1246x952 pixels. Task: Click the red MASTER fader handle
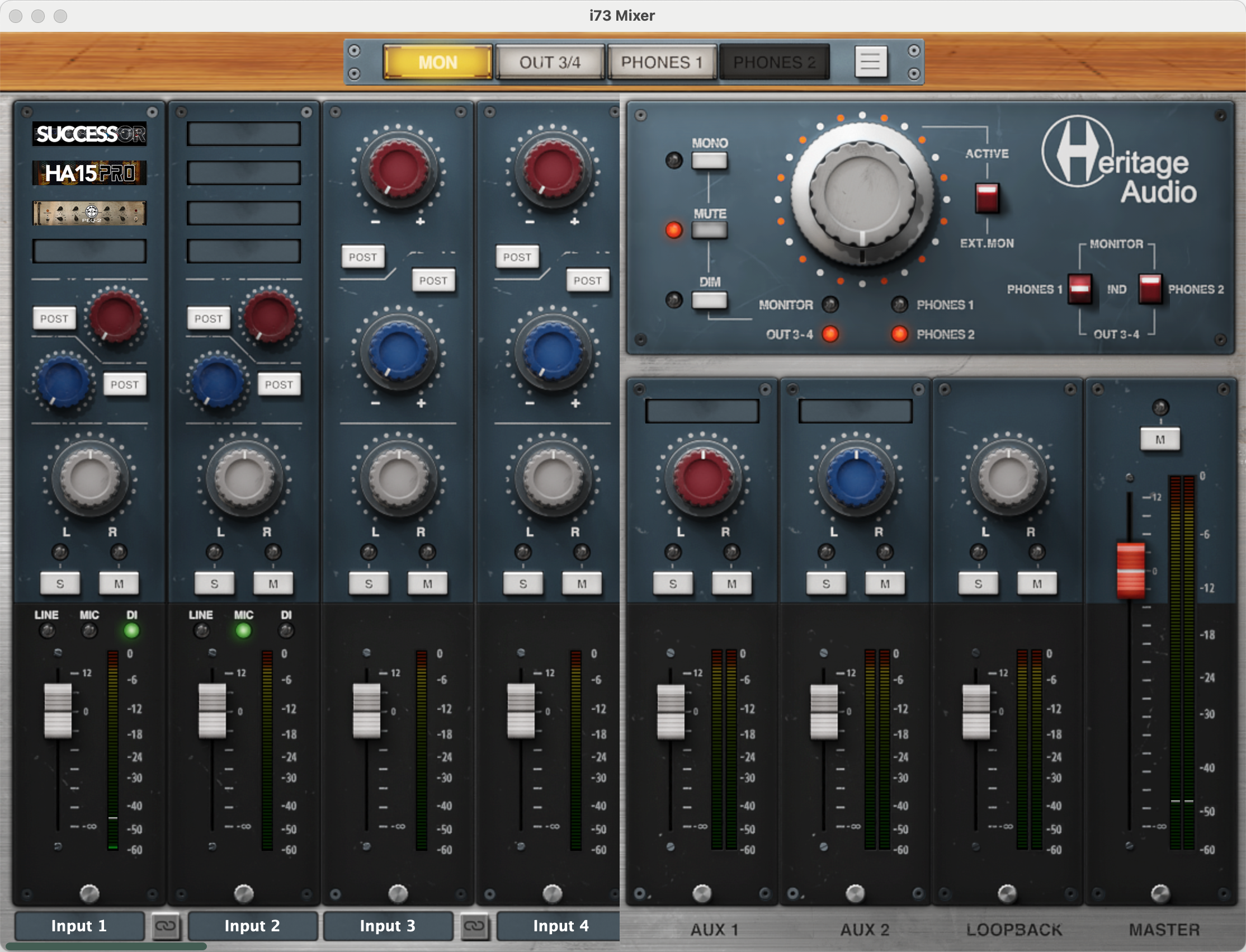tap(1130, 570)
